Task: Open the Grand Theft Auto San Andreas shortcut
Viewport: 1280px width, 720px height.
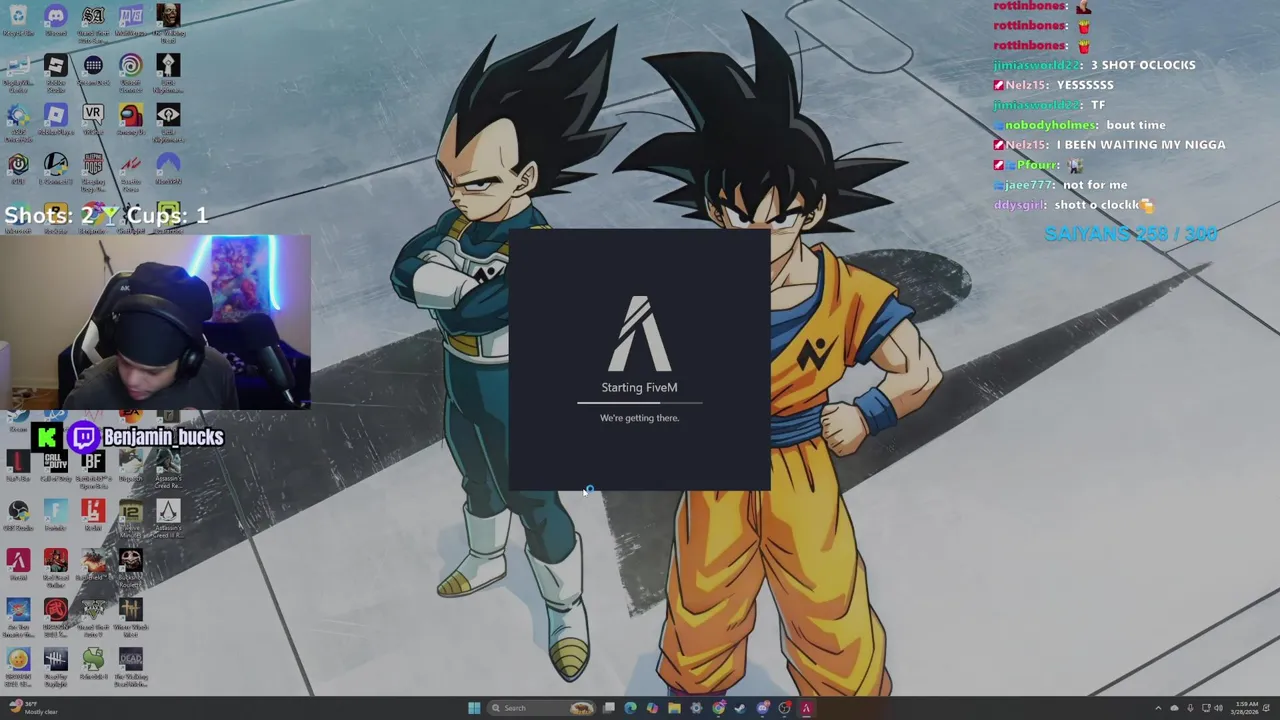Action: click(93, 22)
